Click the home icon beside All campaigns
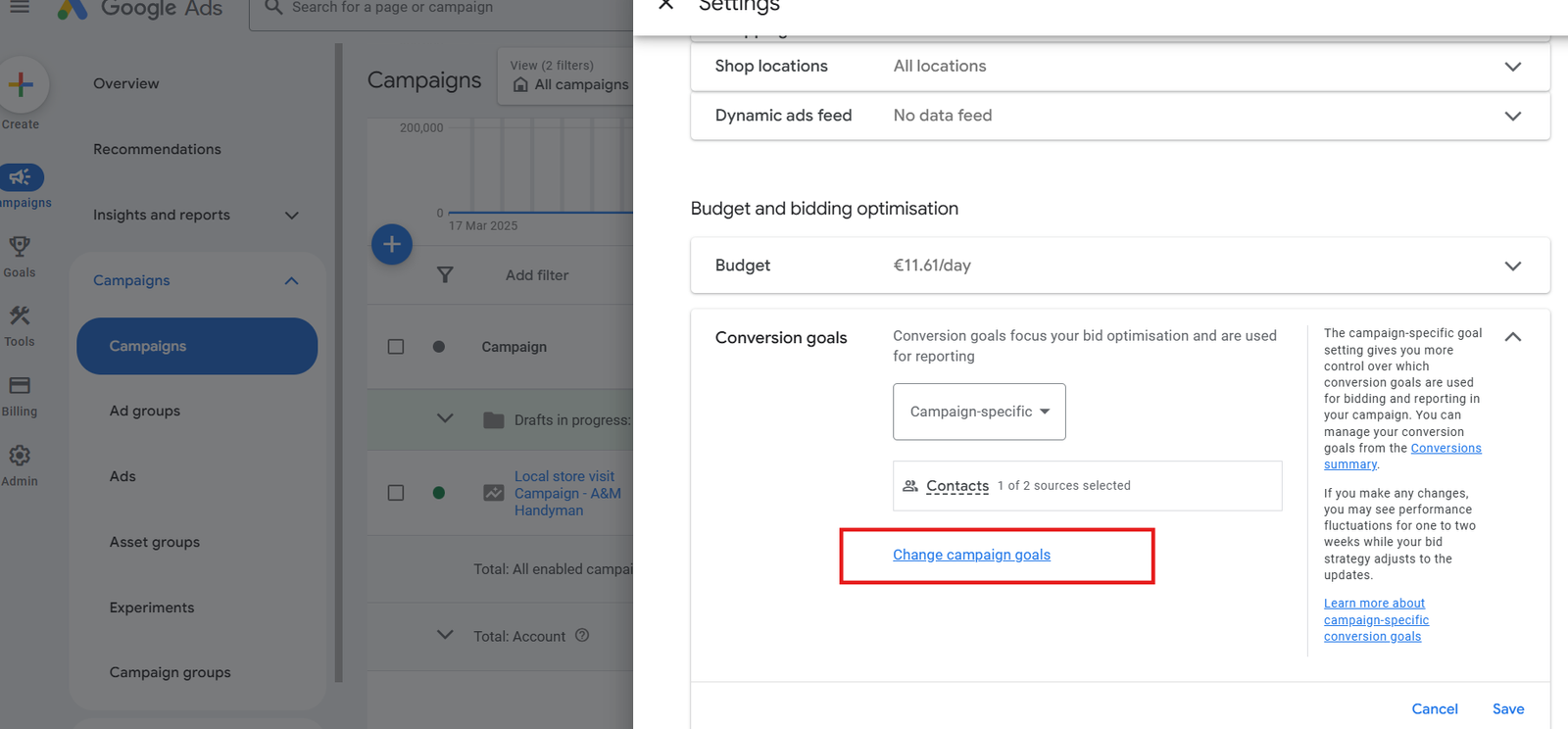 pos(521,85)
